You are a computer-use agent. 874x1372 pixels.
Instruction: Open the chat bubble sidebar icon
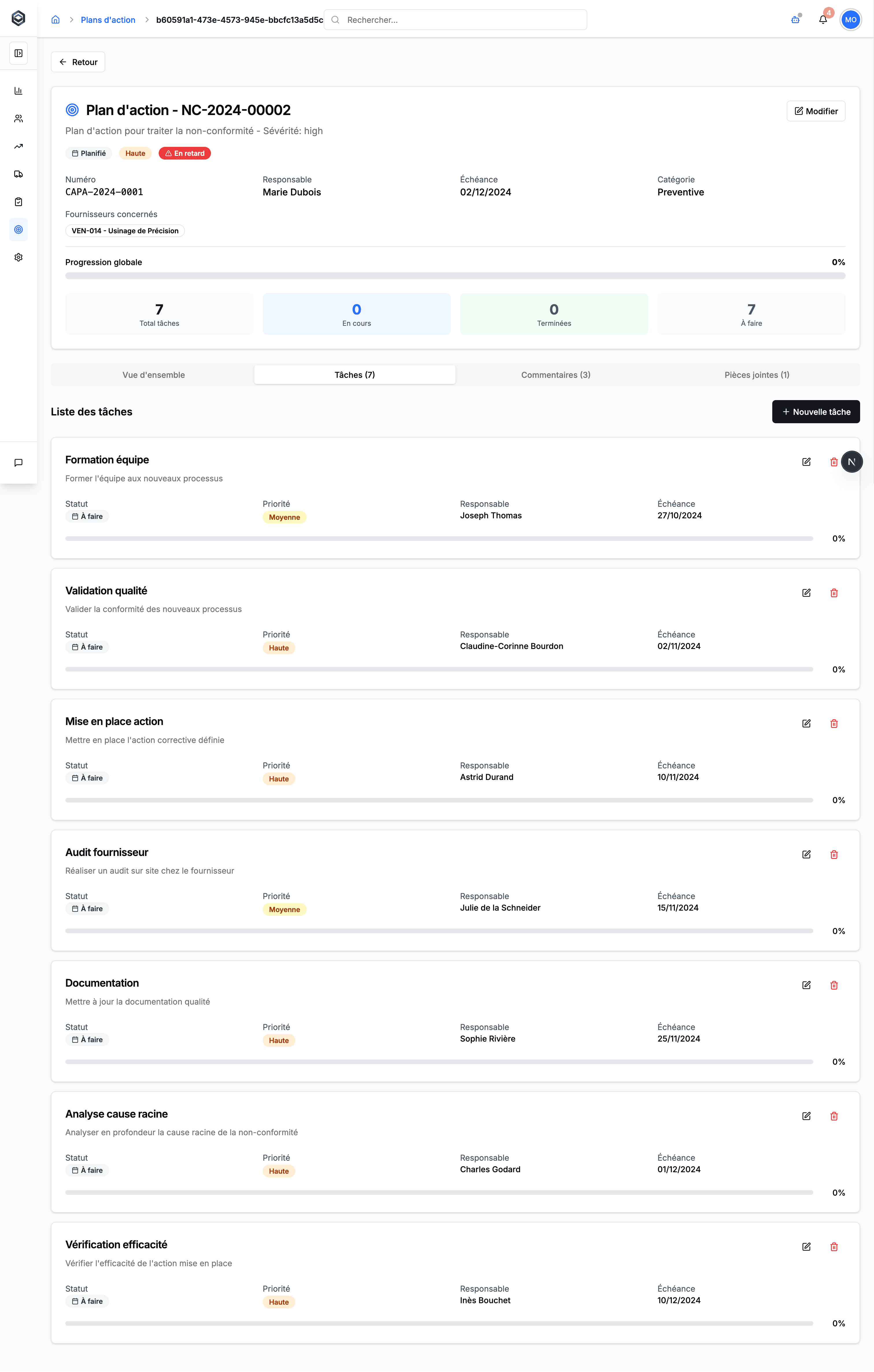point(18,463)
